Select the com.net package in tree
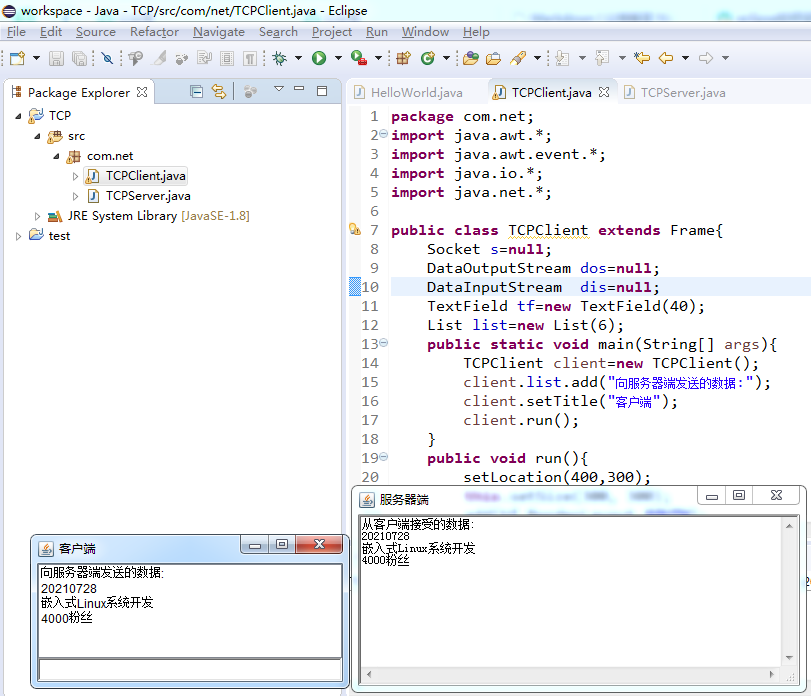Viewport: 811px width, 696px height. click(109, 156)
